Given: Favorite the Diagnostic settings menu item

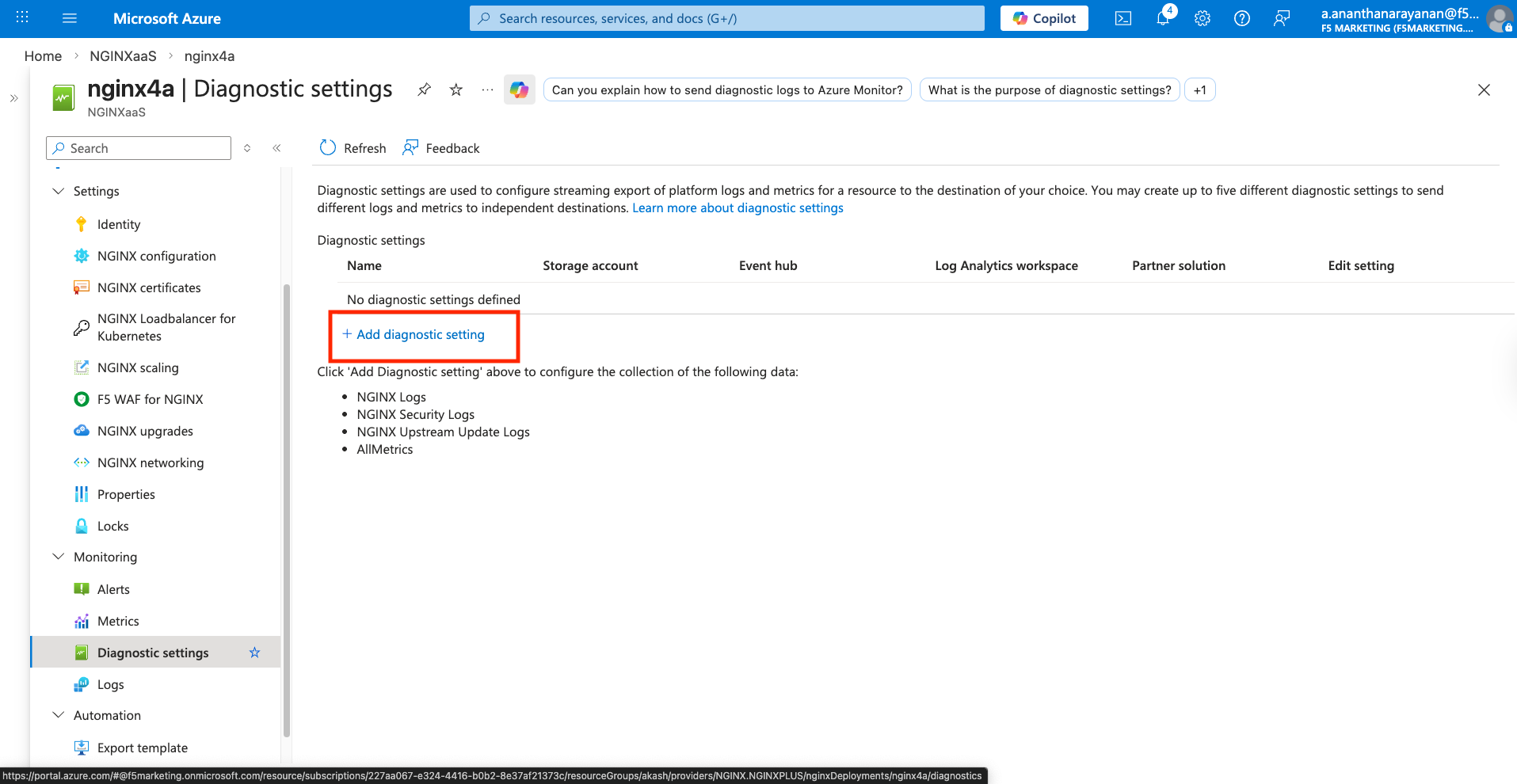Looking at the screenshot, I should point(254,653).
